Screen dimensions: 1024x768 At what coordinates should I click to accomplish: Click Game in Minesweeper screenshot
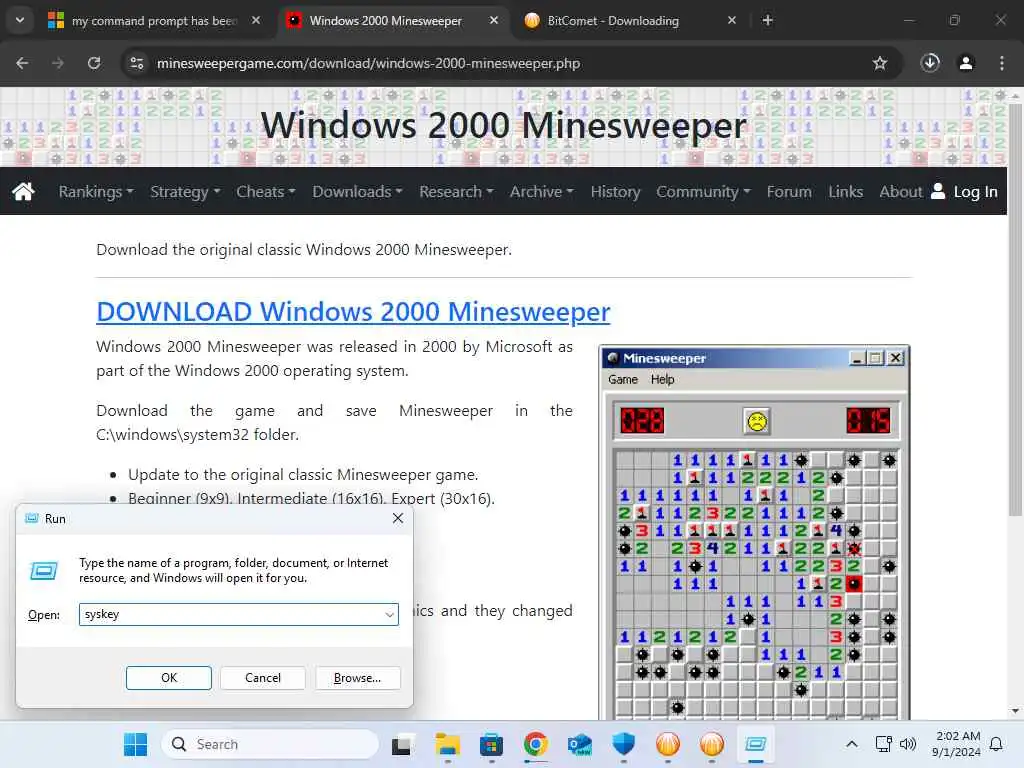coord(622,379)
